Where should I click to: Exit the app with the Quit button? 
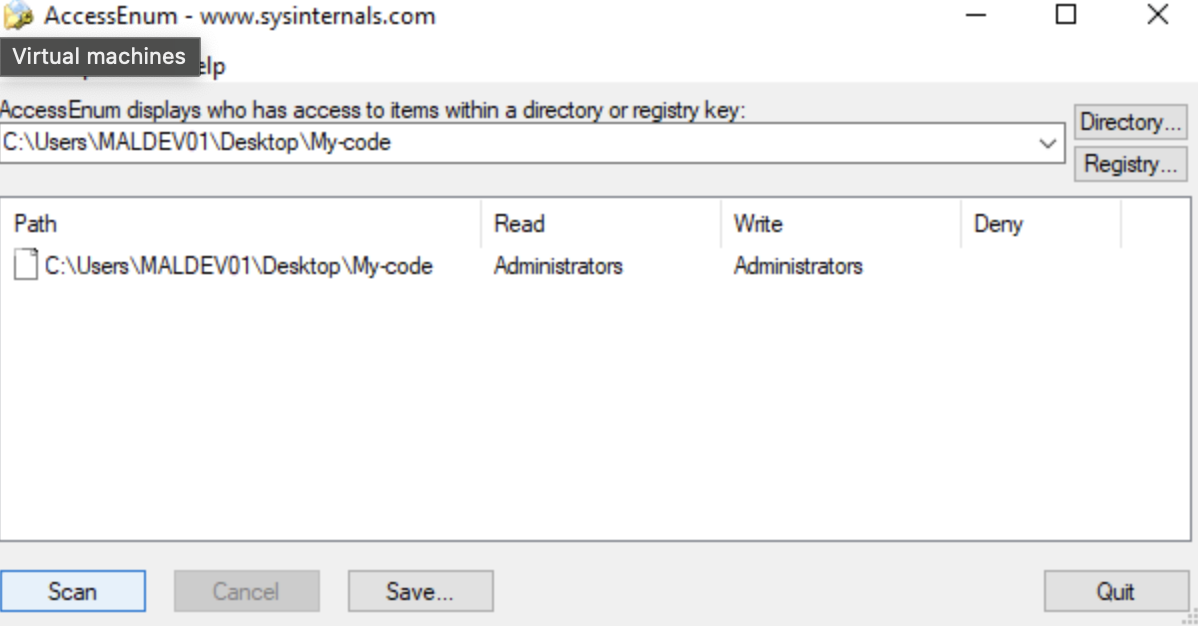coord(1115,591)
